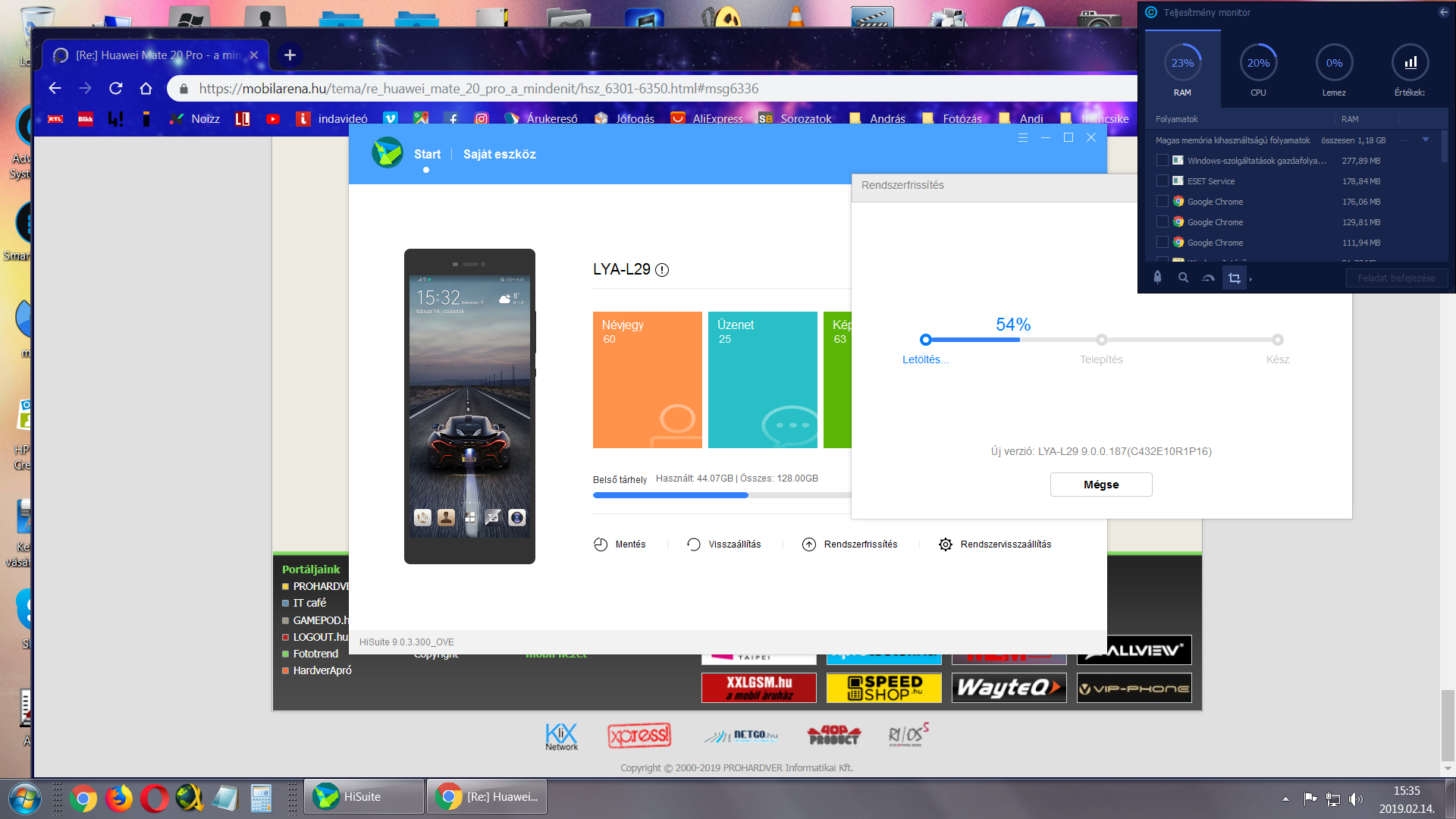Collapse the high memory processes group arrow
Viewport: 1456px width, 819px height.
tap(1426, 140)
